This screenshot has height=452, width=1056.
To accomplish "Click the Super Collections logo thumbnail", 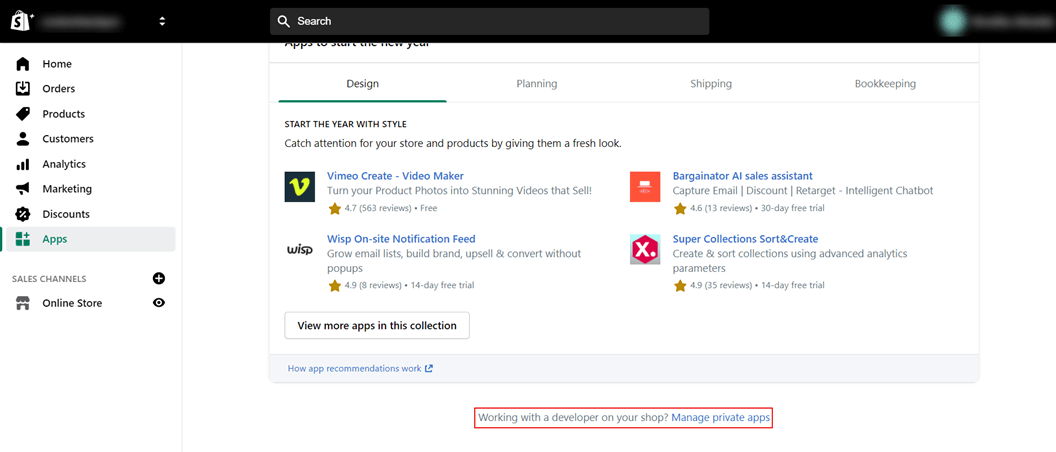I will pyautogui.click(x=645, y=250).
